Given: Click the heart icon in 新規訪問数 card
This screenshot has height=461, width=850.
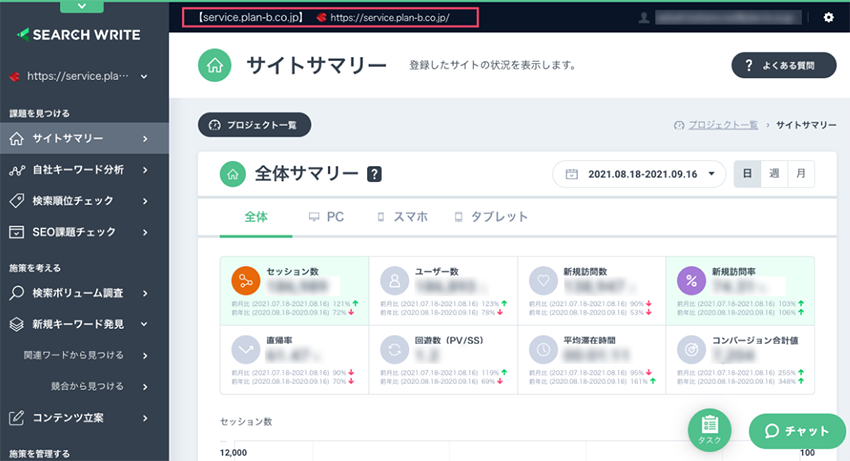Looking at the screenshot, I should pyautogui.click(x=543, y=281).
